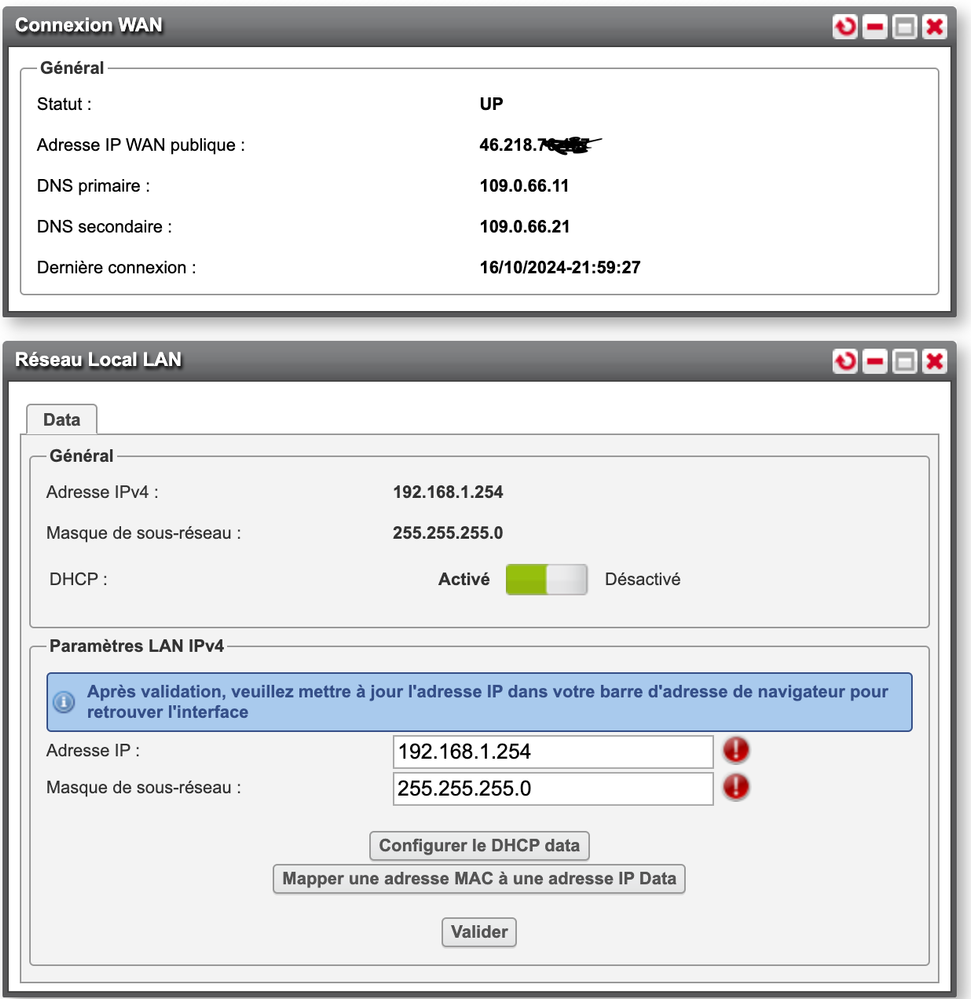This screenshot has height=999, width=971.
Task: Close the Connexion WAN panel
Action: click(934, 27)
